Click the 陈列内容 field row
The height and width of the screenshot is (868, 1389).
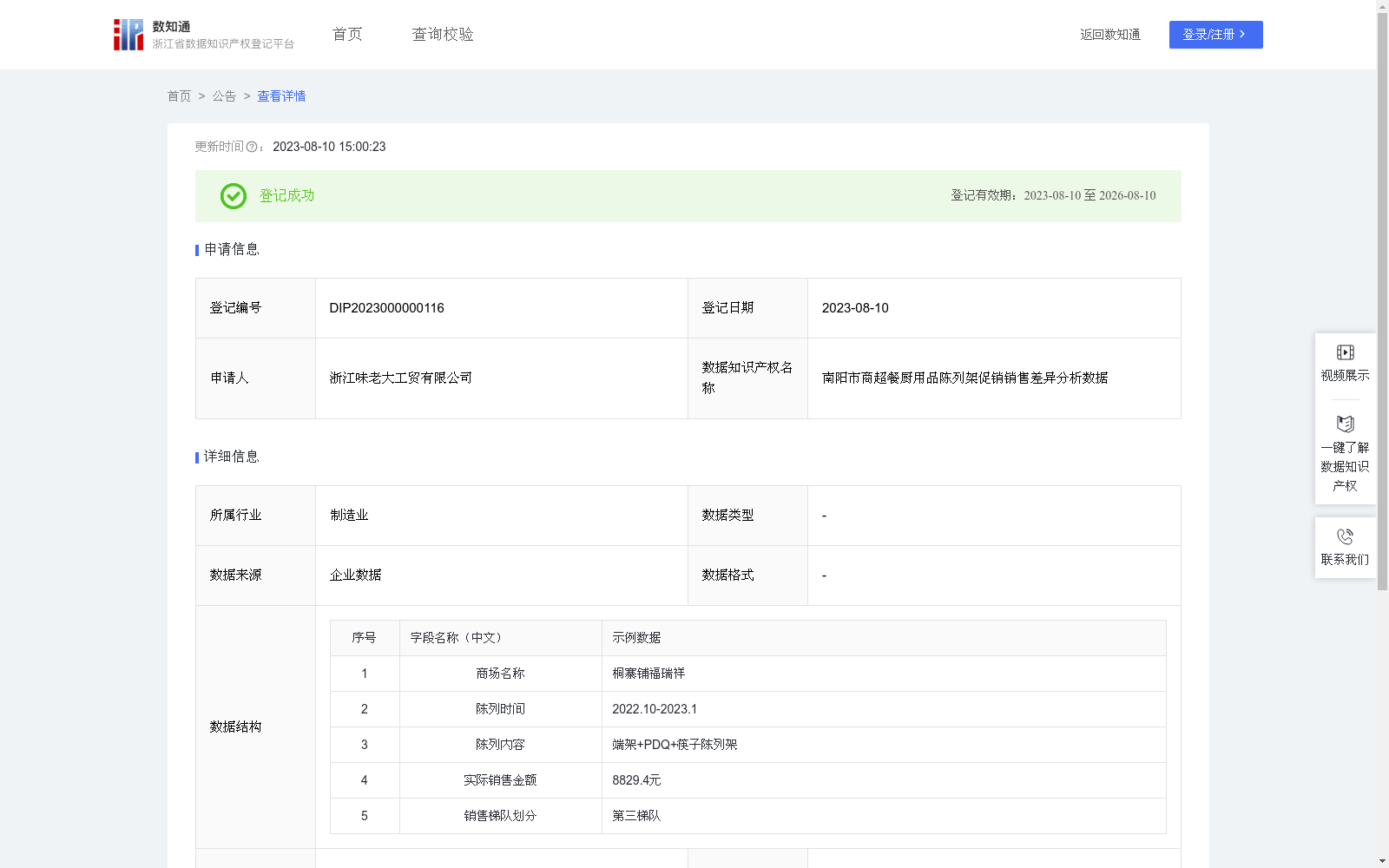pyautogui.click(x=747, y=745)
